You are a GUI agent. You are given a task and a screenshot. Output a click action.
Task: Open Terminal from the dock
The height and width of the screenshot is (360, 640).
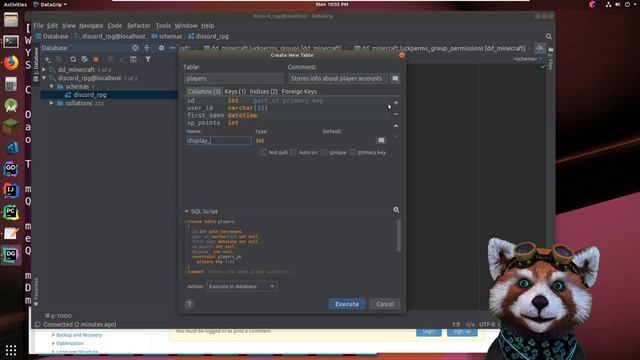point(11,41)
